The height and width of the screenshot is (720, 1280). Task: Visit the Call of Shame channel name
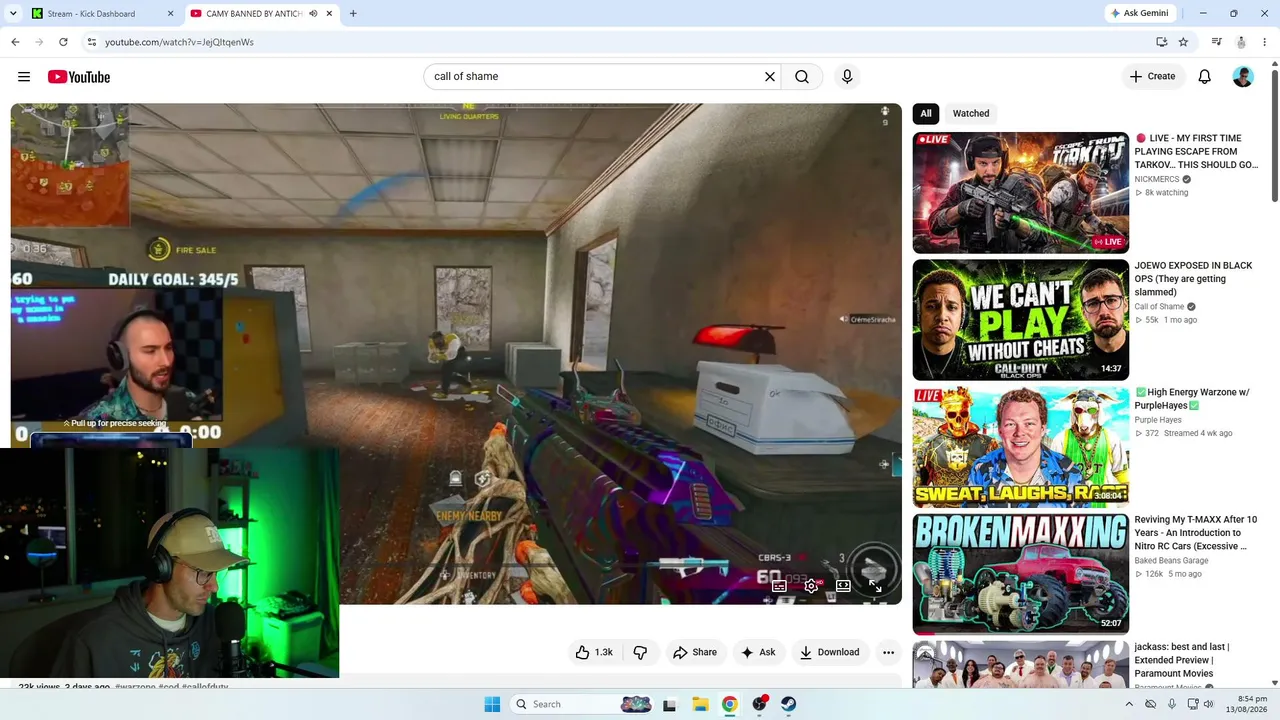click(x=1159, y=307)
